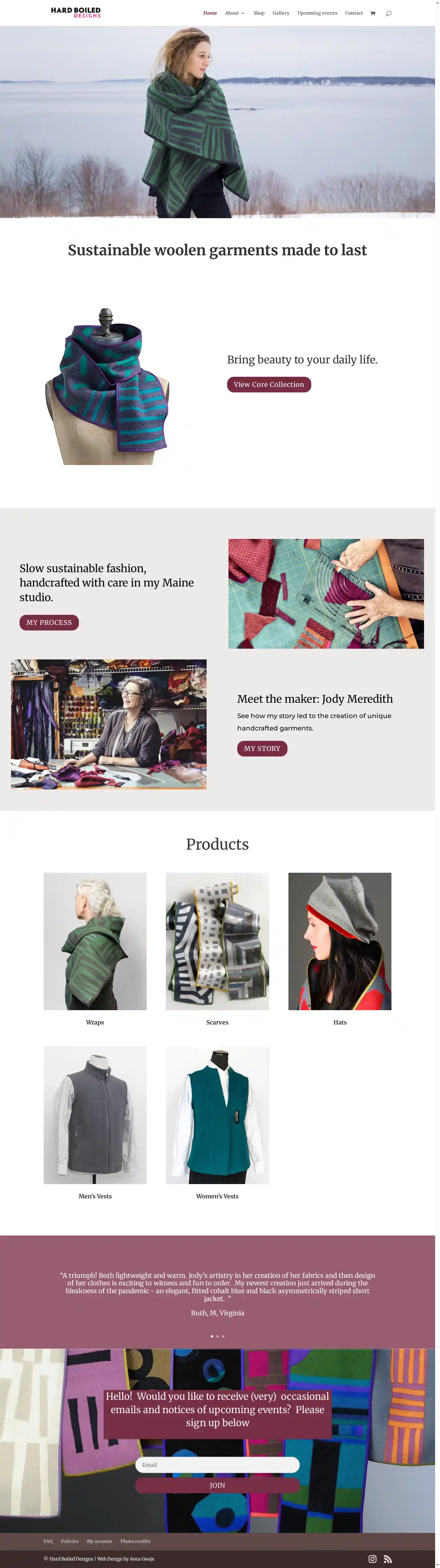The width and height of the screenshot is (440, 1568).
Task: Open the Wraps product thumbnail
Action: pos(95,941)
